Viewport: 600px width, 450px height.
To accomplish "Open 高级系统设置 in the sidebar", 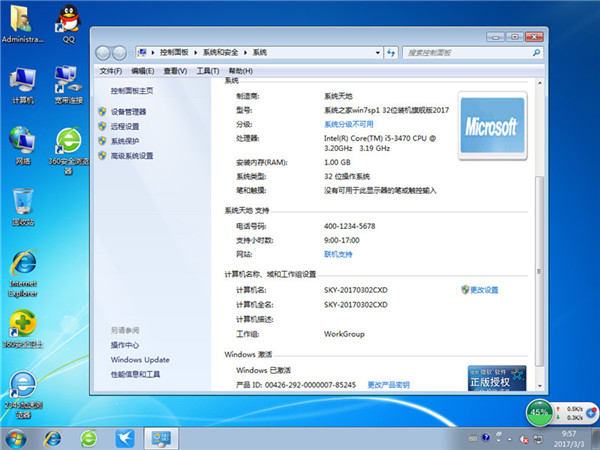I will 132,155.
